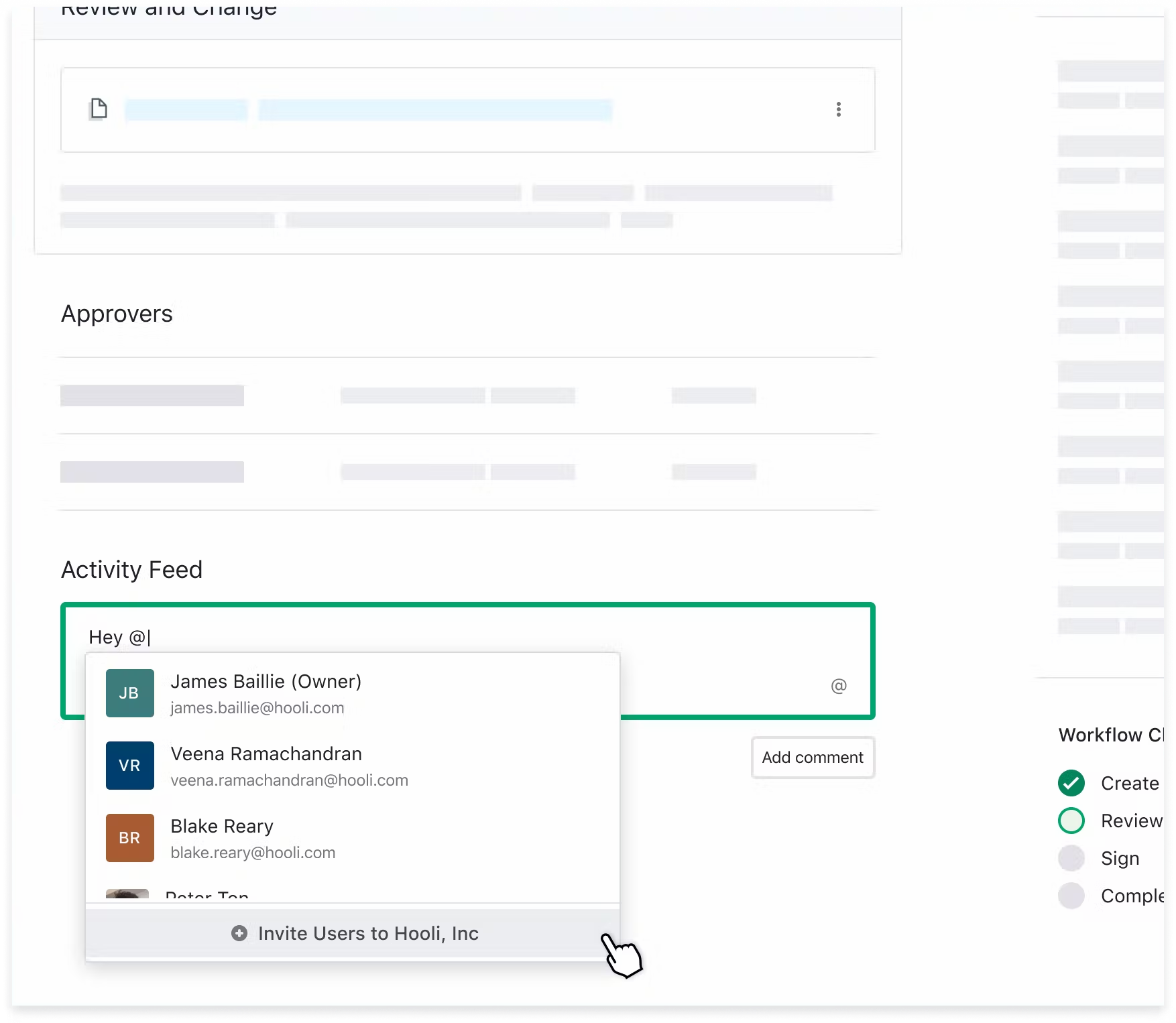Click Veena Ramachandran's VR avatar
1176x1023 pixels.
pos(129,765)
